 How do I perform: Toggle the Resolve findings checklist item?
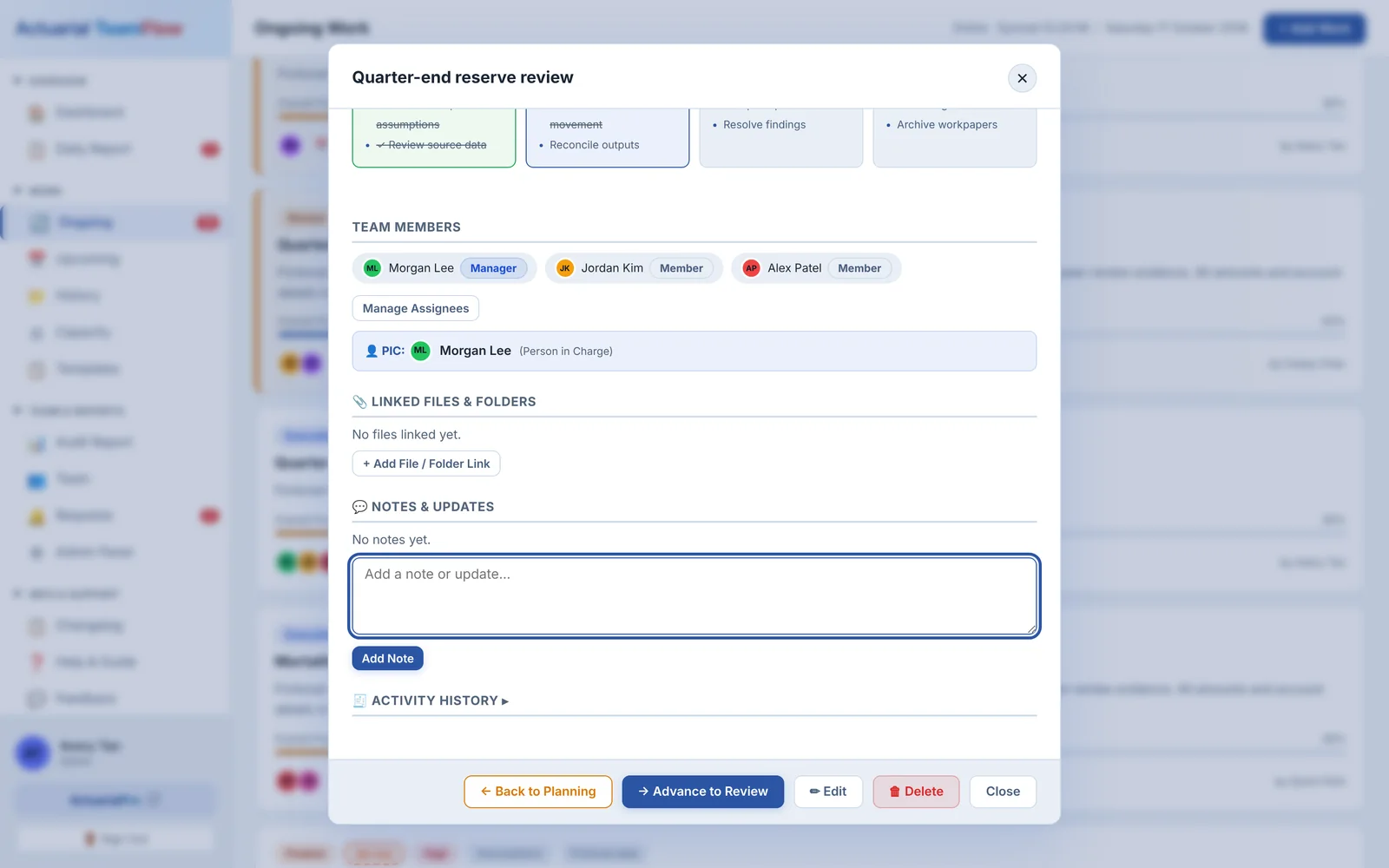point(764,125)
